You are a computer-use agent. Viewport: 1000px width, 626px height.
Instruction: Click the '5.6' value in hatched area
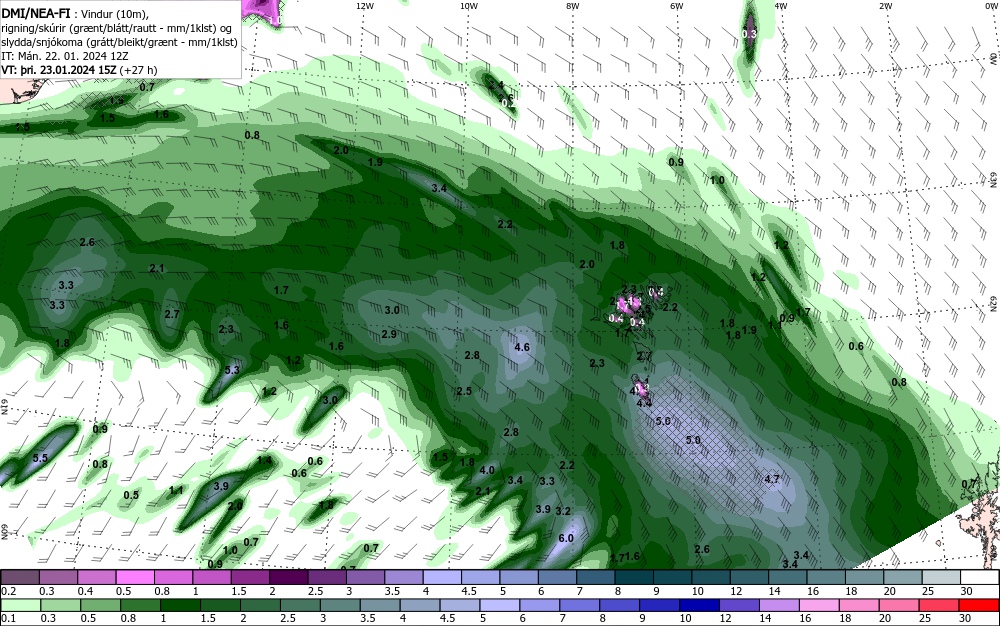pyautogui.click(x=663, y=421)
